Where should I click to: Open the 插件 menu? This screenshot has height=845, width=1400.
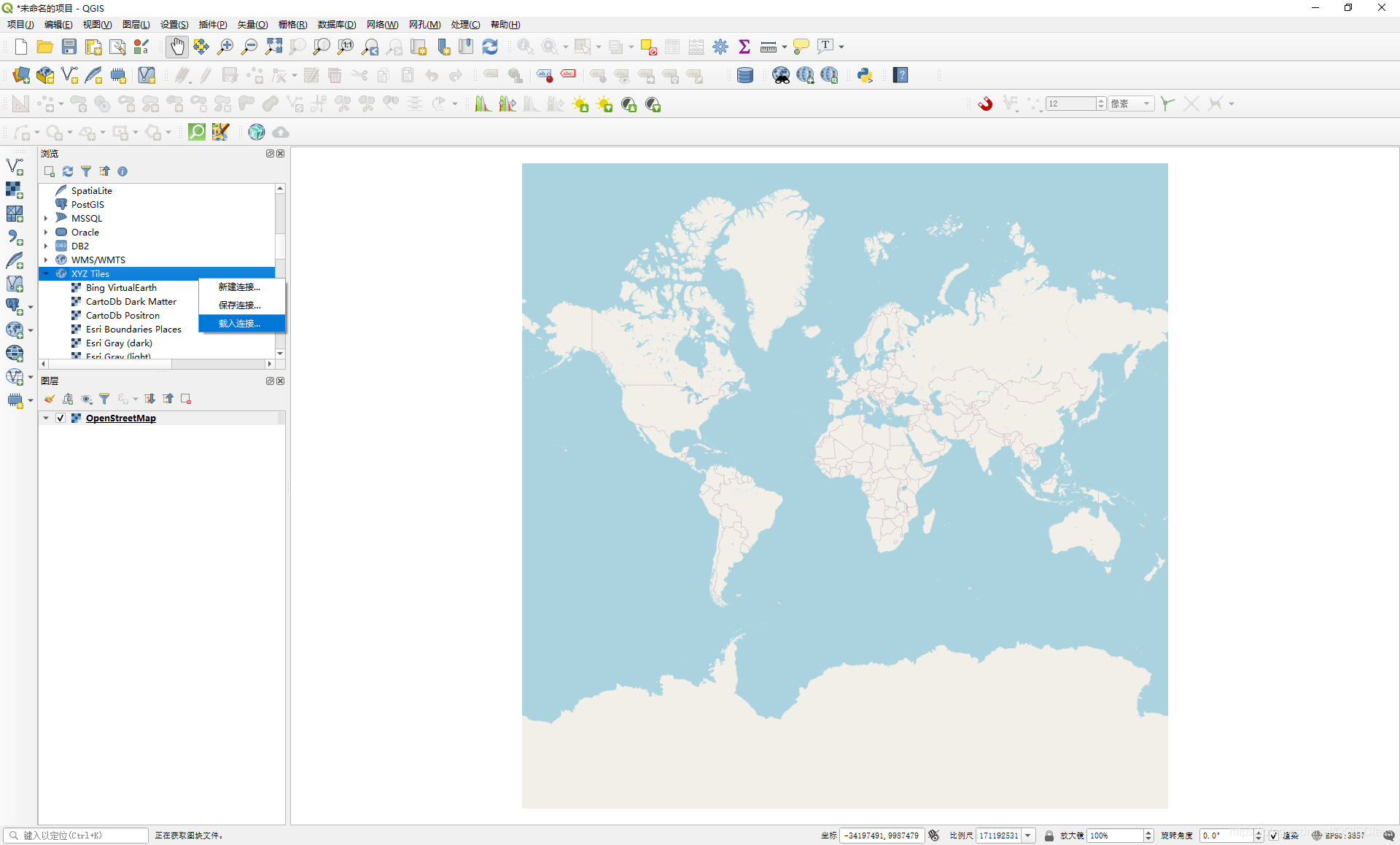click(213, 24)
